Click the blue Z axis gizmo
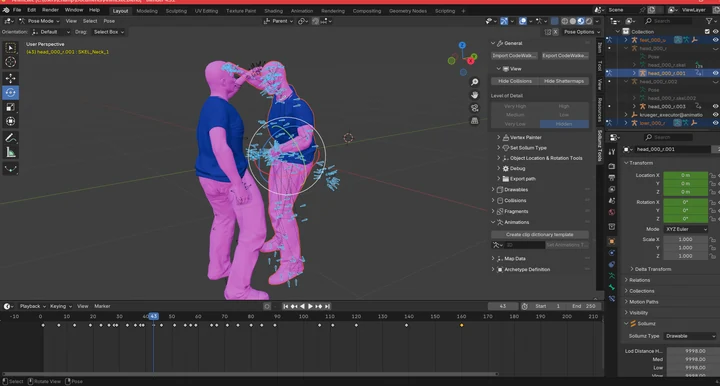This screenshot has height=386, width=720. click(x=462, y=45)
